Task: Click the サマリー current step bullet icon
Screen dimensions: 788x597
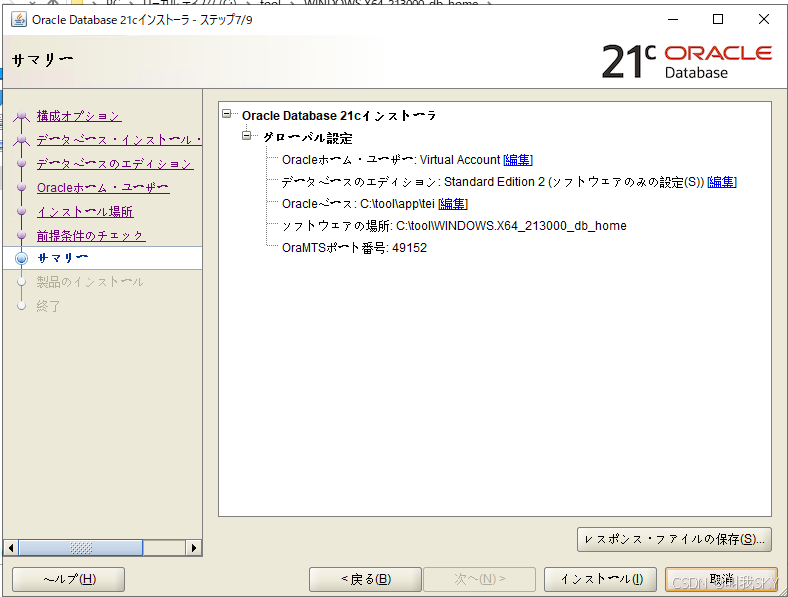Action: click(x=22, y=258)
